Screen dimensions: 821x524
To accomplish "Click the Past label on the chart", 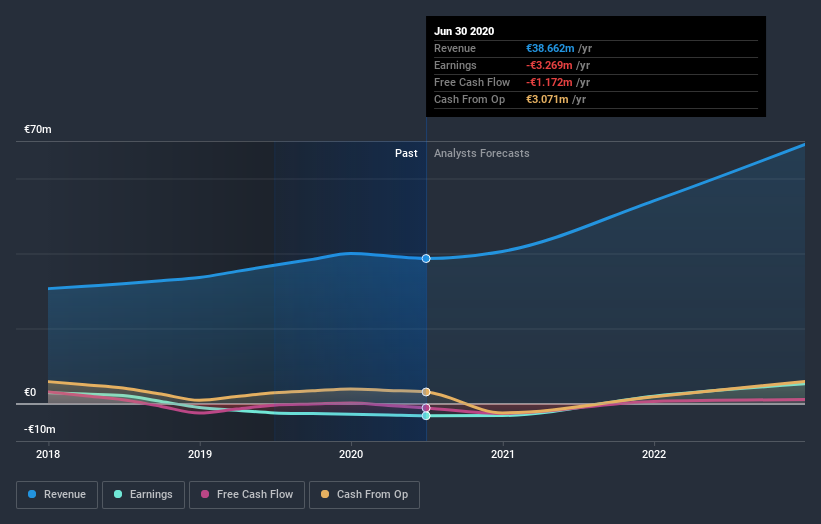I will 406,153.
